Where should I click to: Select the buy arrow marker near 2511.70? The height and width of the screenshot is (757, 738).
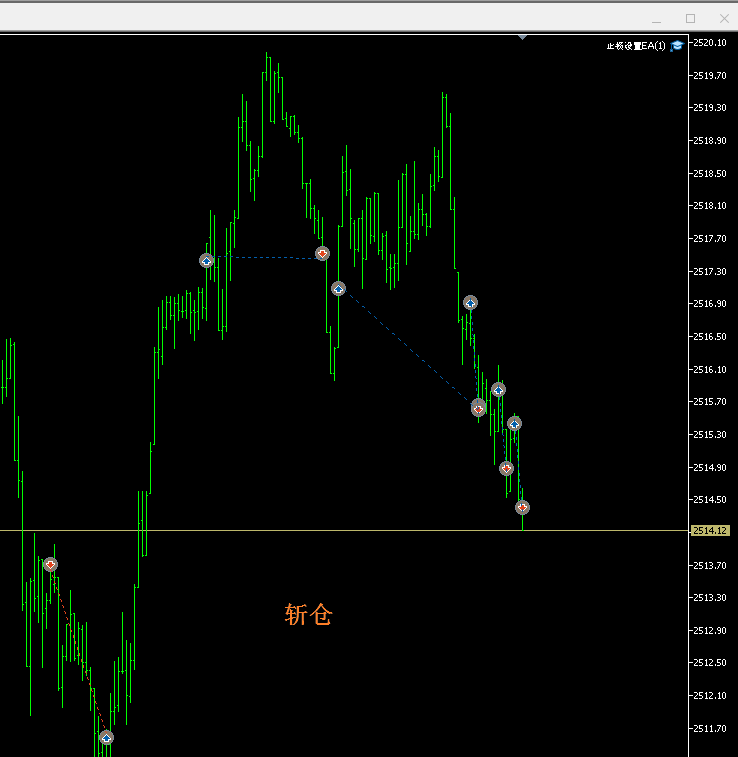click(106, 737)
